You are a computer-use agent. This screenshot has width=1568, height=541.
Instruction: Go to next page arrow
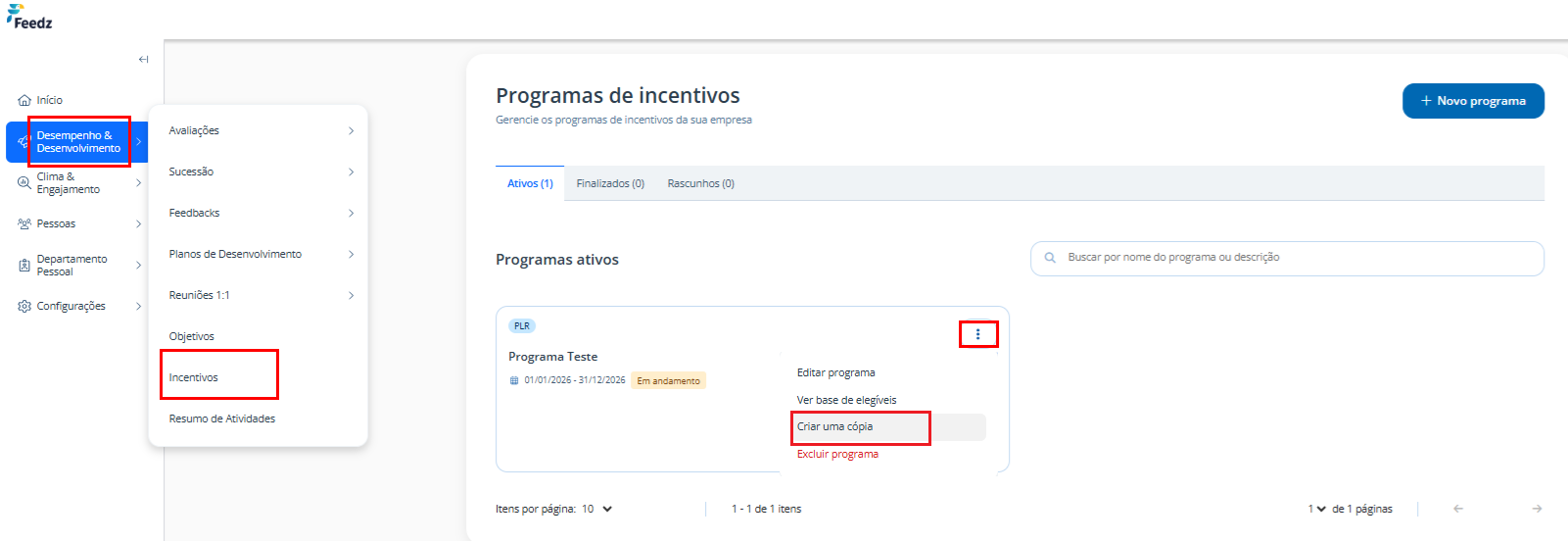click(x=1537, y=509)
